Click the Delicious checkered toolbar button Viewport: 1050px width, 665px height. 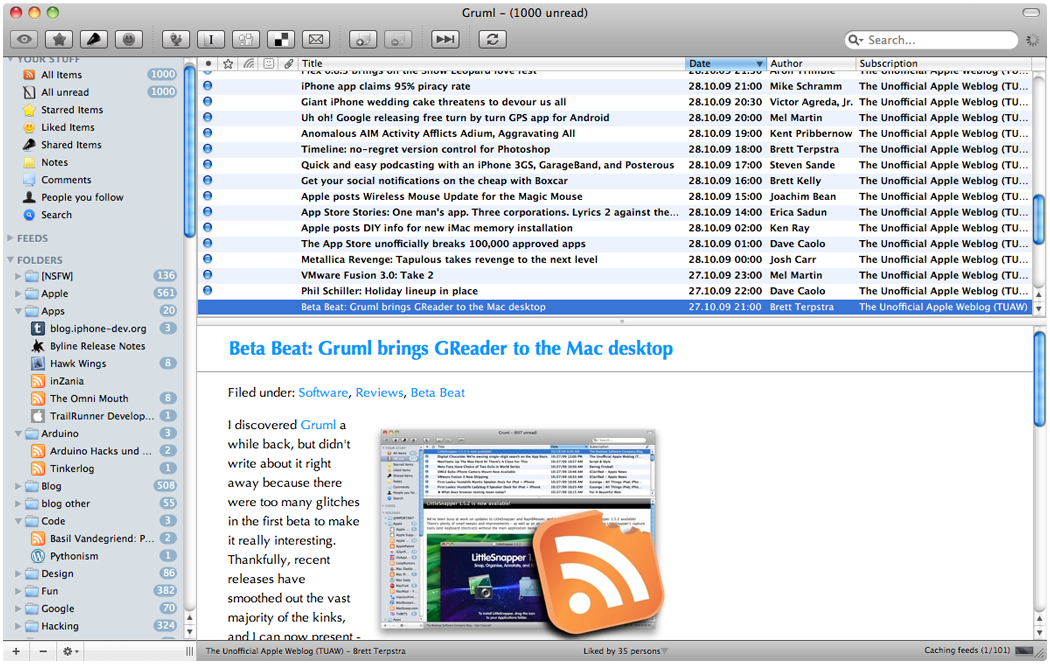click(x=281, y=40)
